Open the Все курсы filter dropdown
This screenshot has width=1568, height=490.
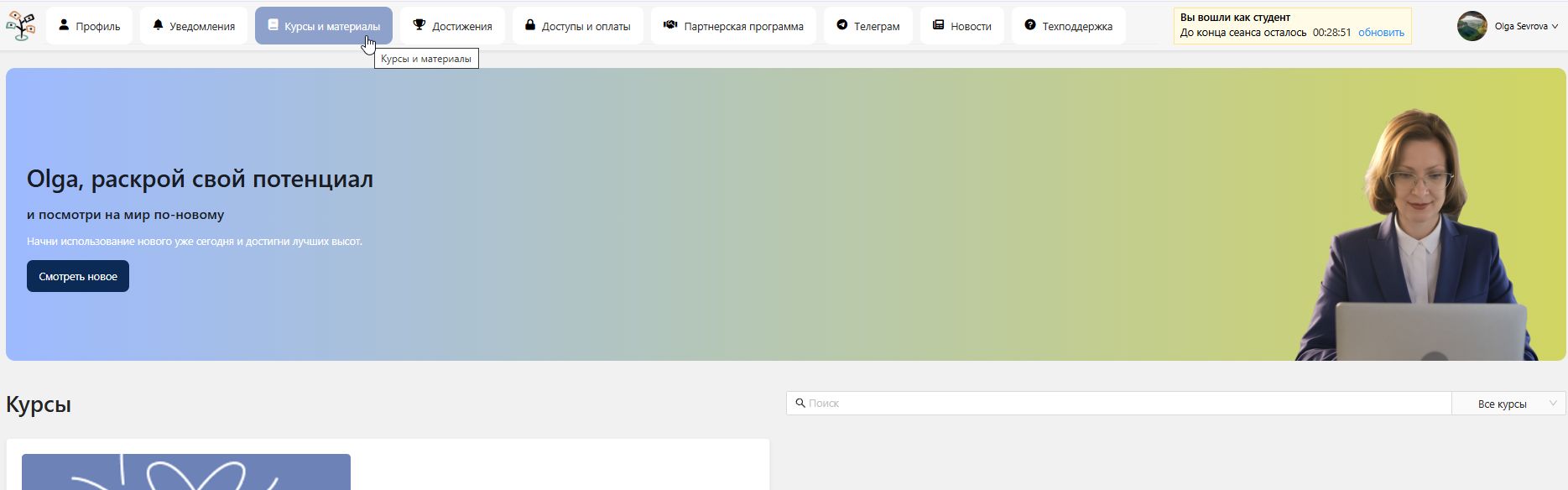[x=1508, y=404]
